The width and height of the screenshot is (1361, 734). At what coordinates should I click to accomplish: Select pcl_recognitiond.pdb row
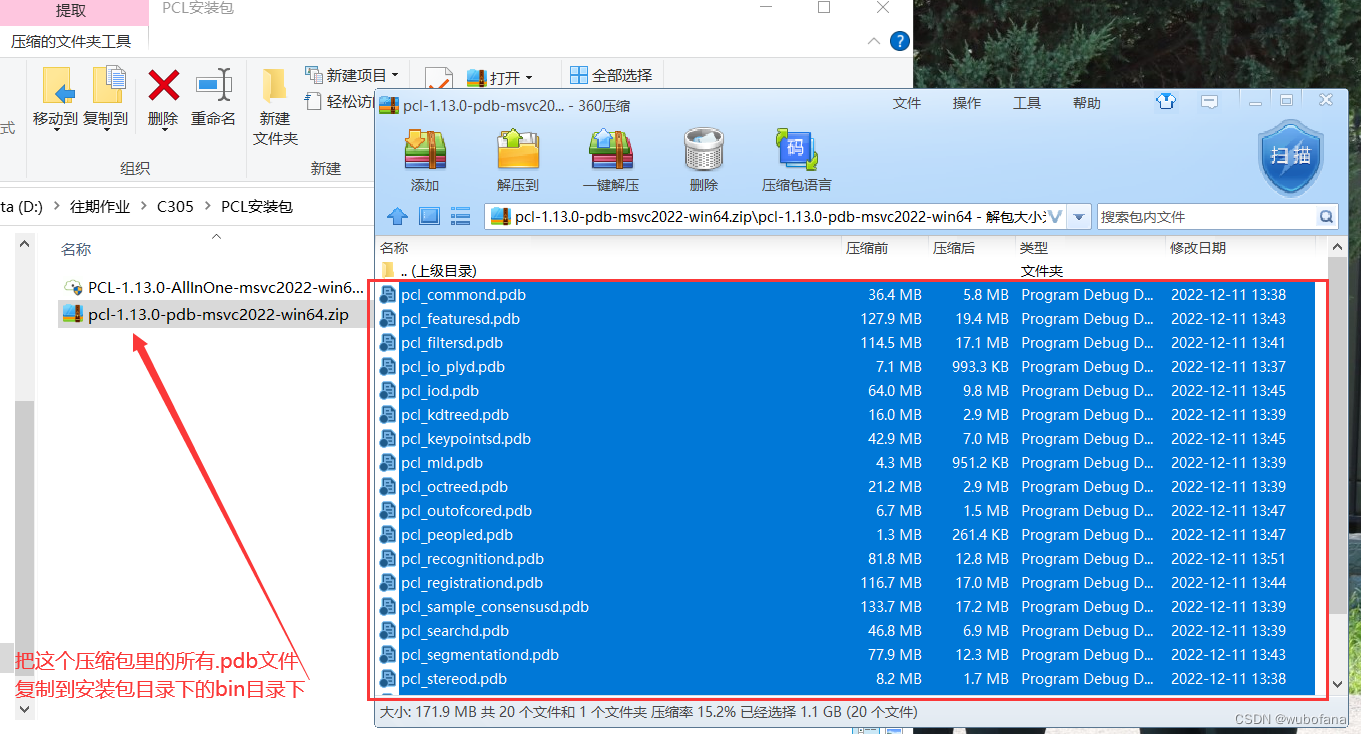click(x=846, y=559)
